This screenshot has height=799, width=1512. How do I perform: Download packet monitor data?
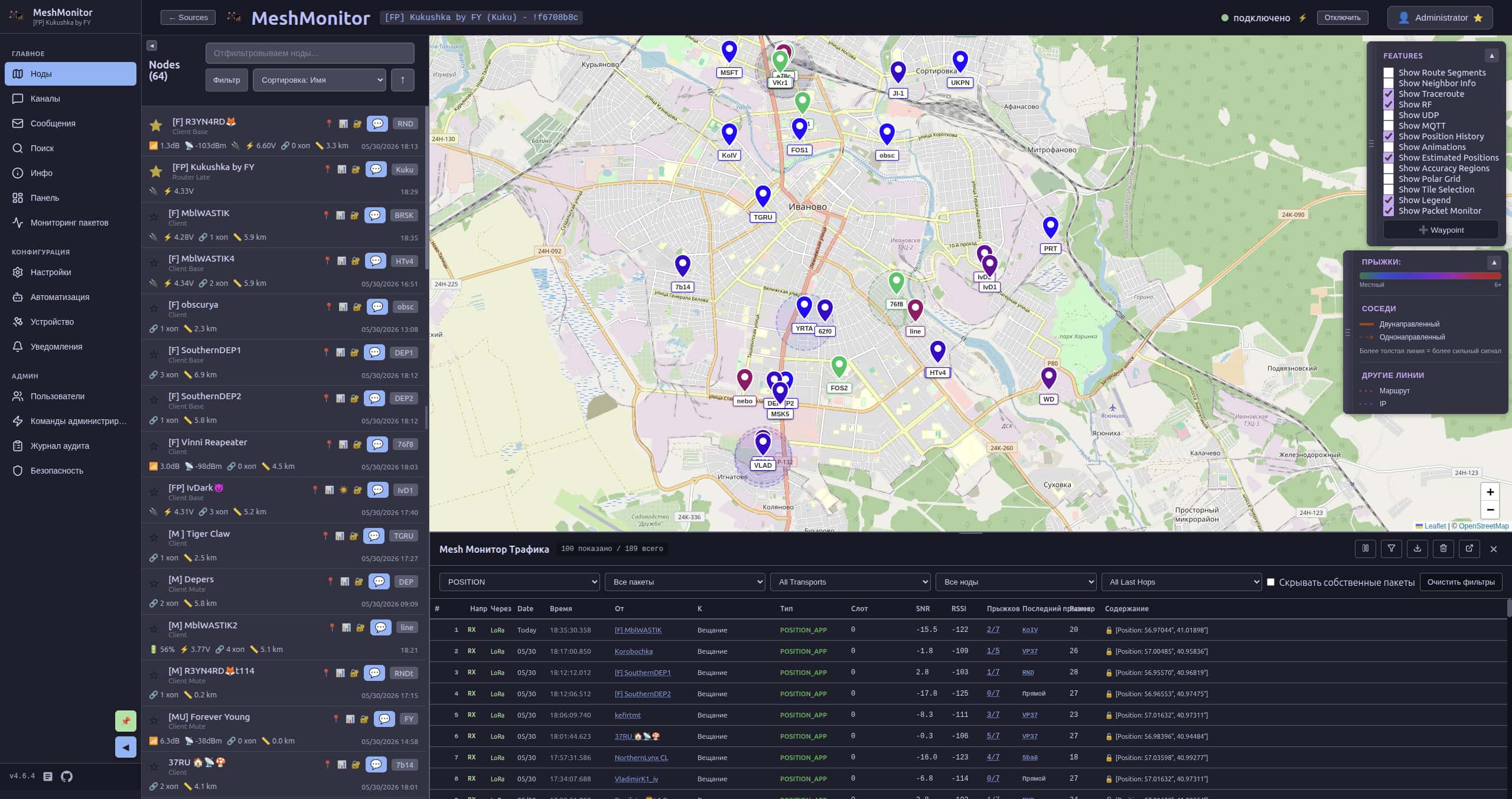tap(1417, 549)
